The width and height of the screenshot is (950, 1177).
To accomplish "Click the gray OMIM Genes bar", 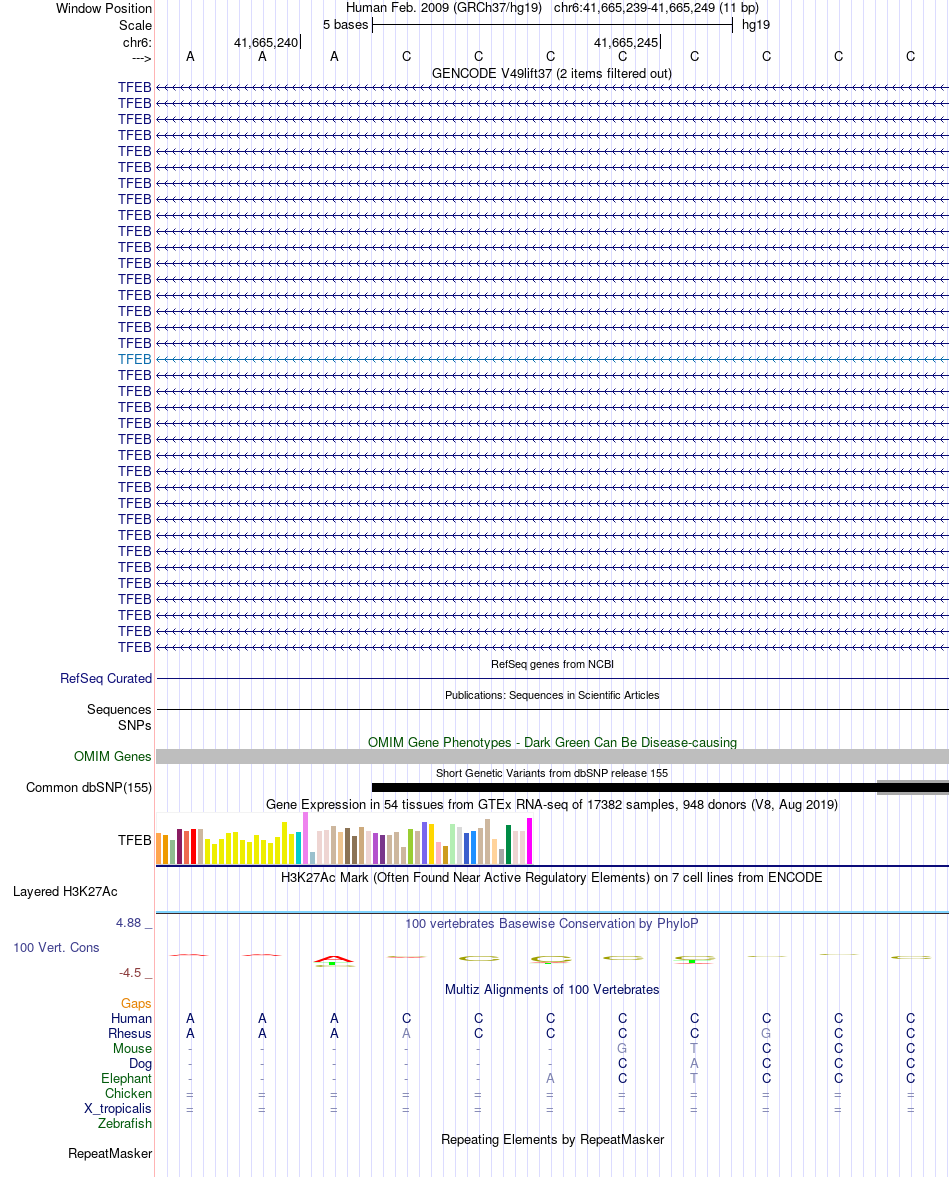I will pyautogui.click(x=552, y=757).
